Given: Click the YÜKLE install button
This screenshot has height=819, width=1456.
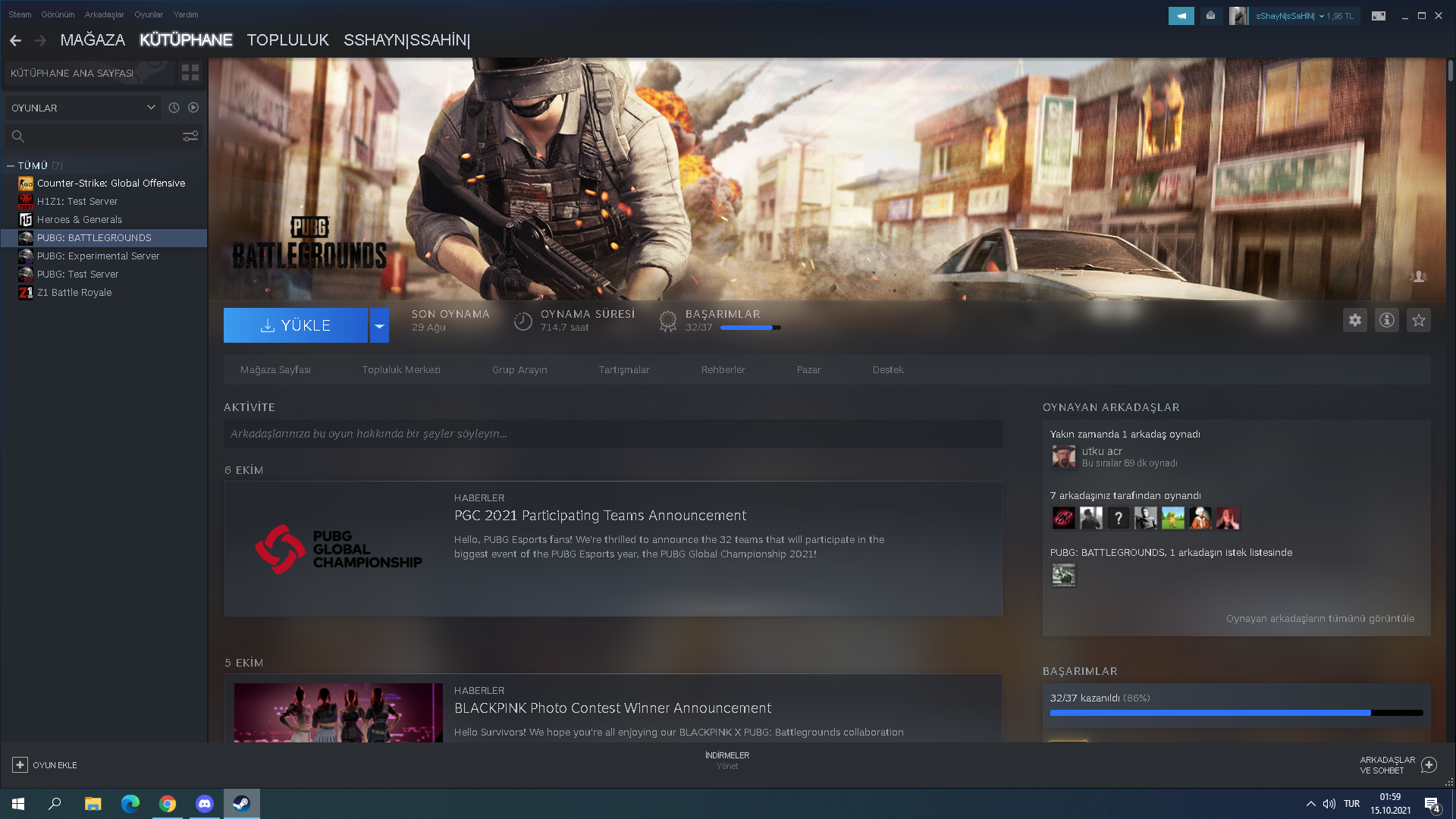Looking at the screenshot, I should pos(296,325).
